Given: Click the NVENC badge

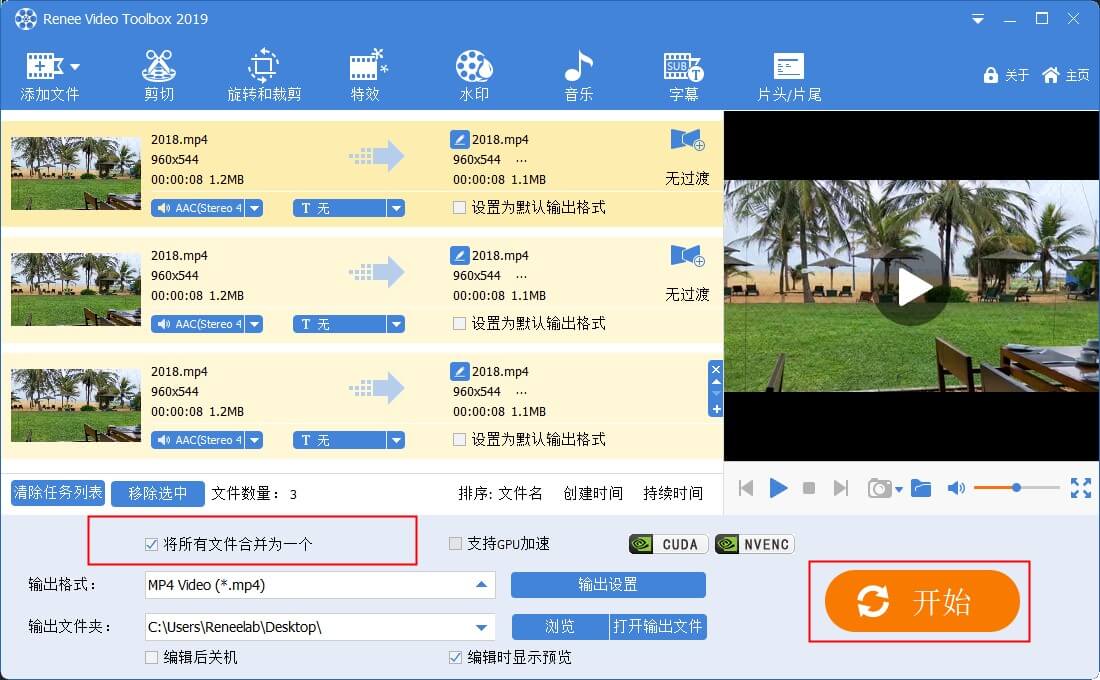Looking at the screenshot, I should coord(755,544).
